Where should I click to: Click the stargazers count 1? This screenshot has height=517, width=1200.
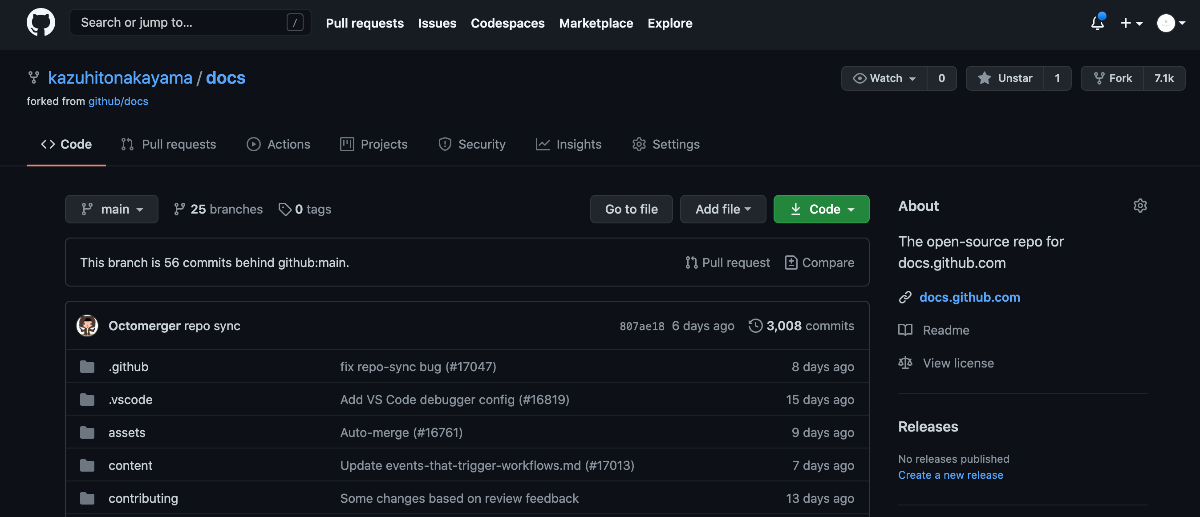(x=1058, y=78)
